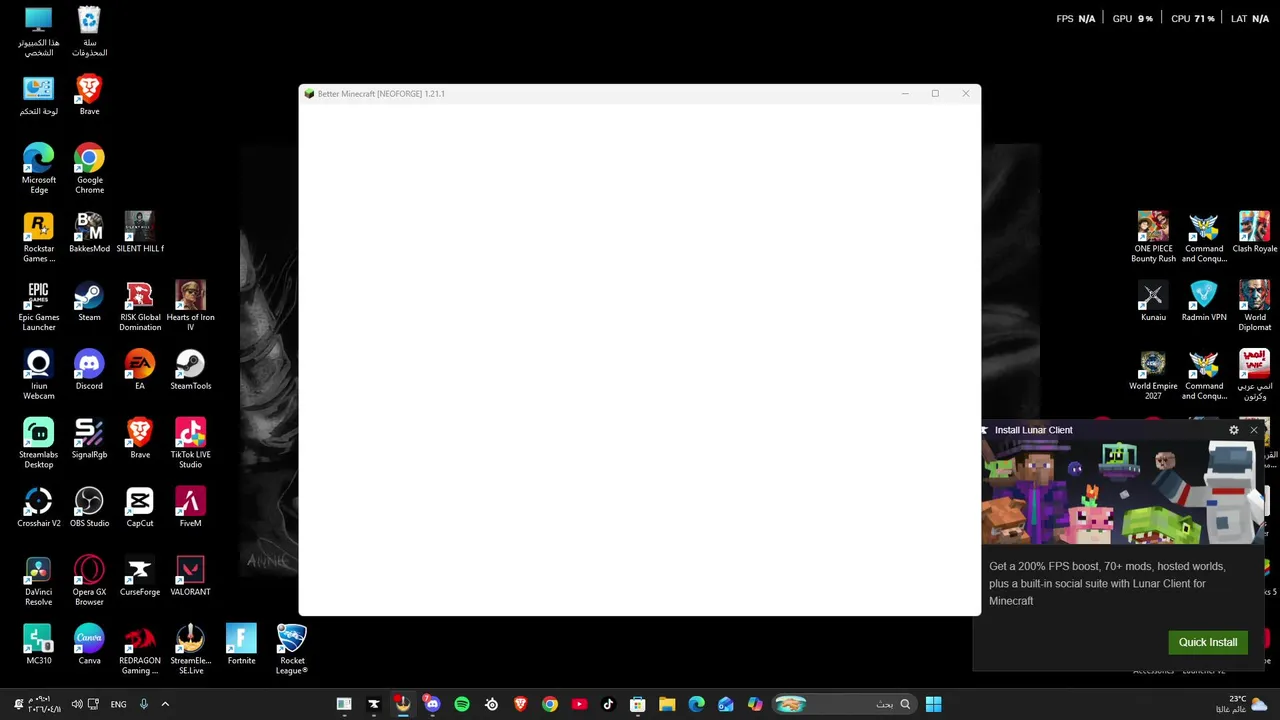
Task: Open the VALORANT desktop shortcut
Action: pyautogui.click(x=190, y=575)
